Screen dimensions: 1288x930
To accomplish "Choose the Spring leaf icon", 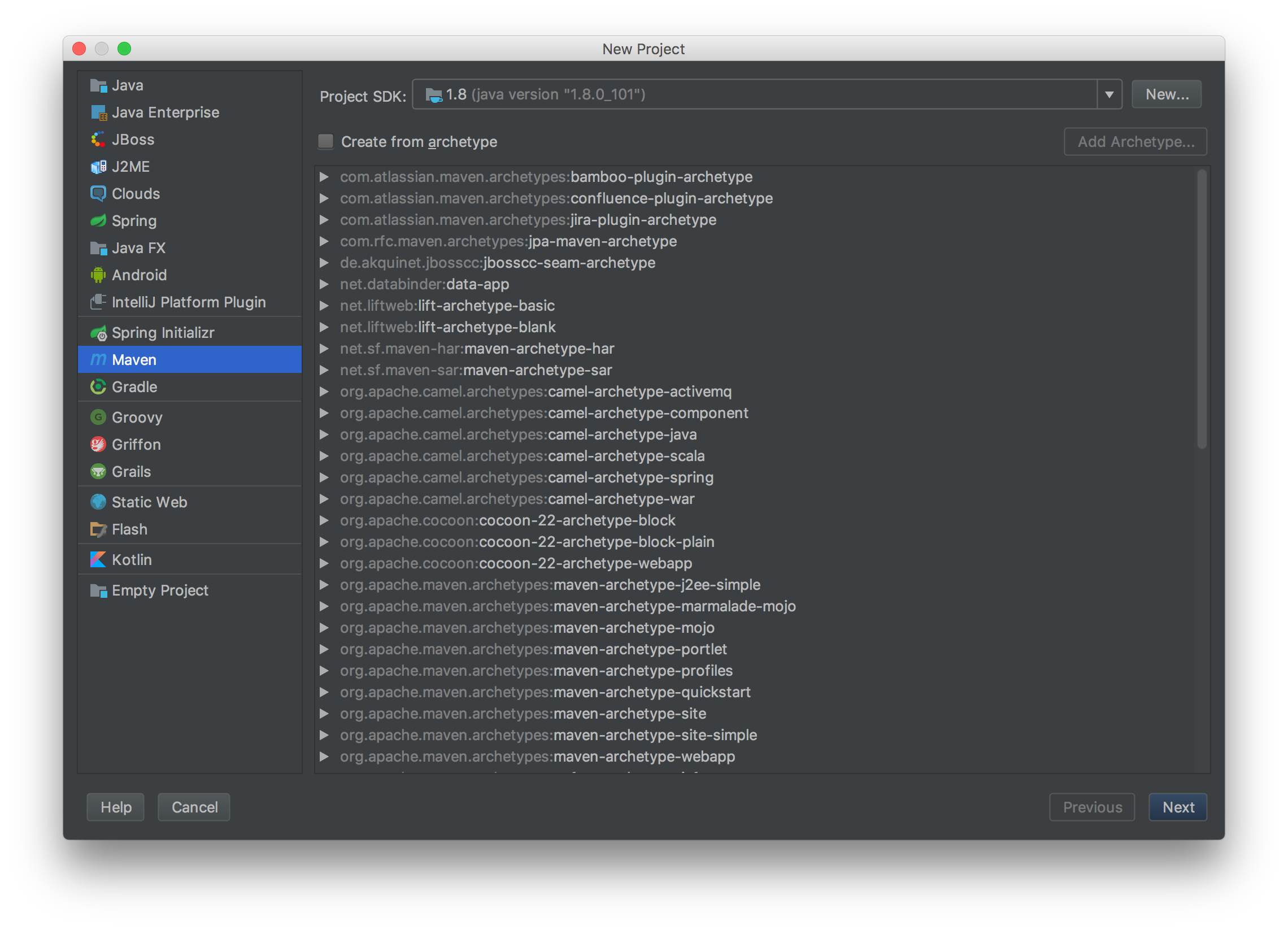I will click(98, 220).
